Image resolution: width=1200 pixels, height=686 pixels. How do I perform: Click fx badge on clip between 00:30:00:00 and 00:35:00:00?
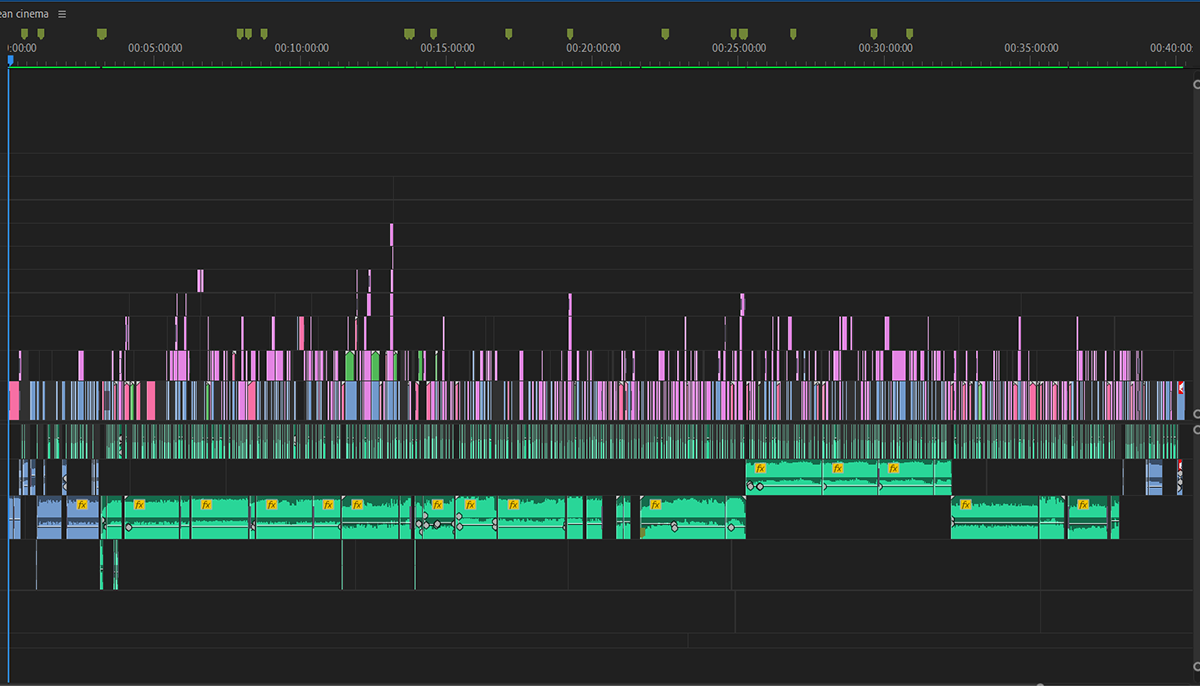[967, 505]
